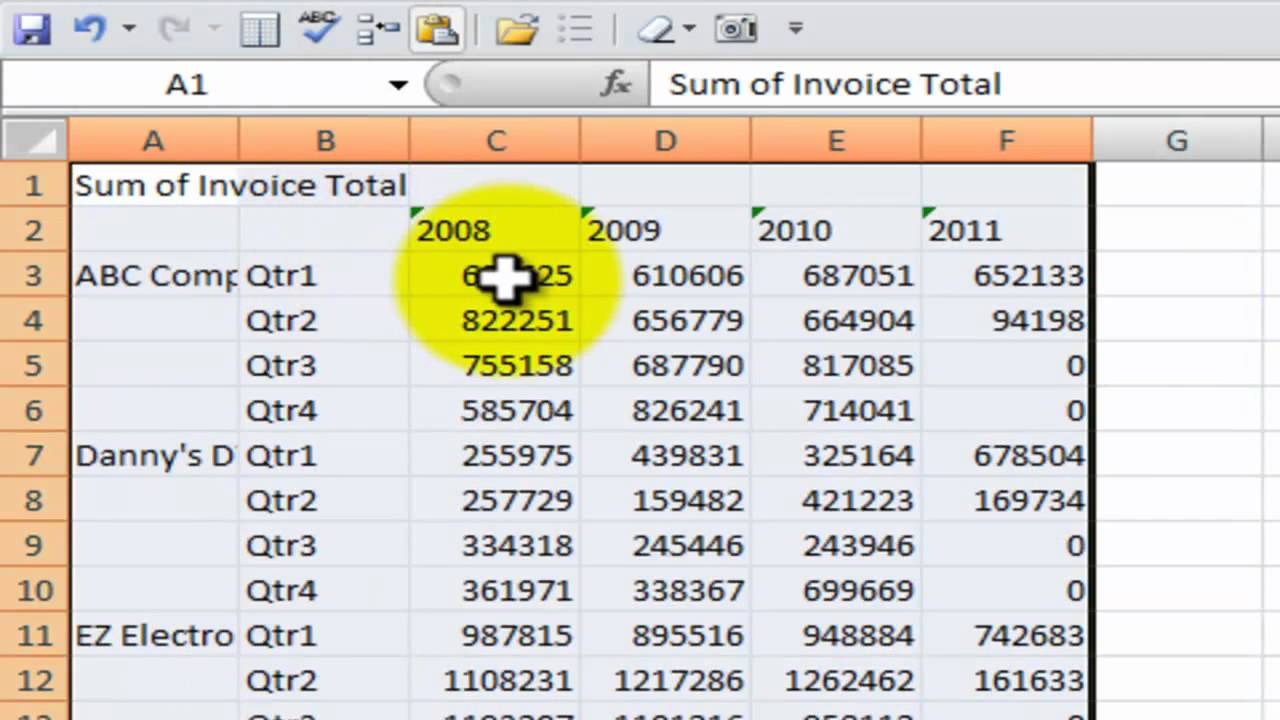This screenshot has height=720, width=1280.
Task: Click the Name Box showing A1
Action: click(188, 85)
